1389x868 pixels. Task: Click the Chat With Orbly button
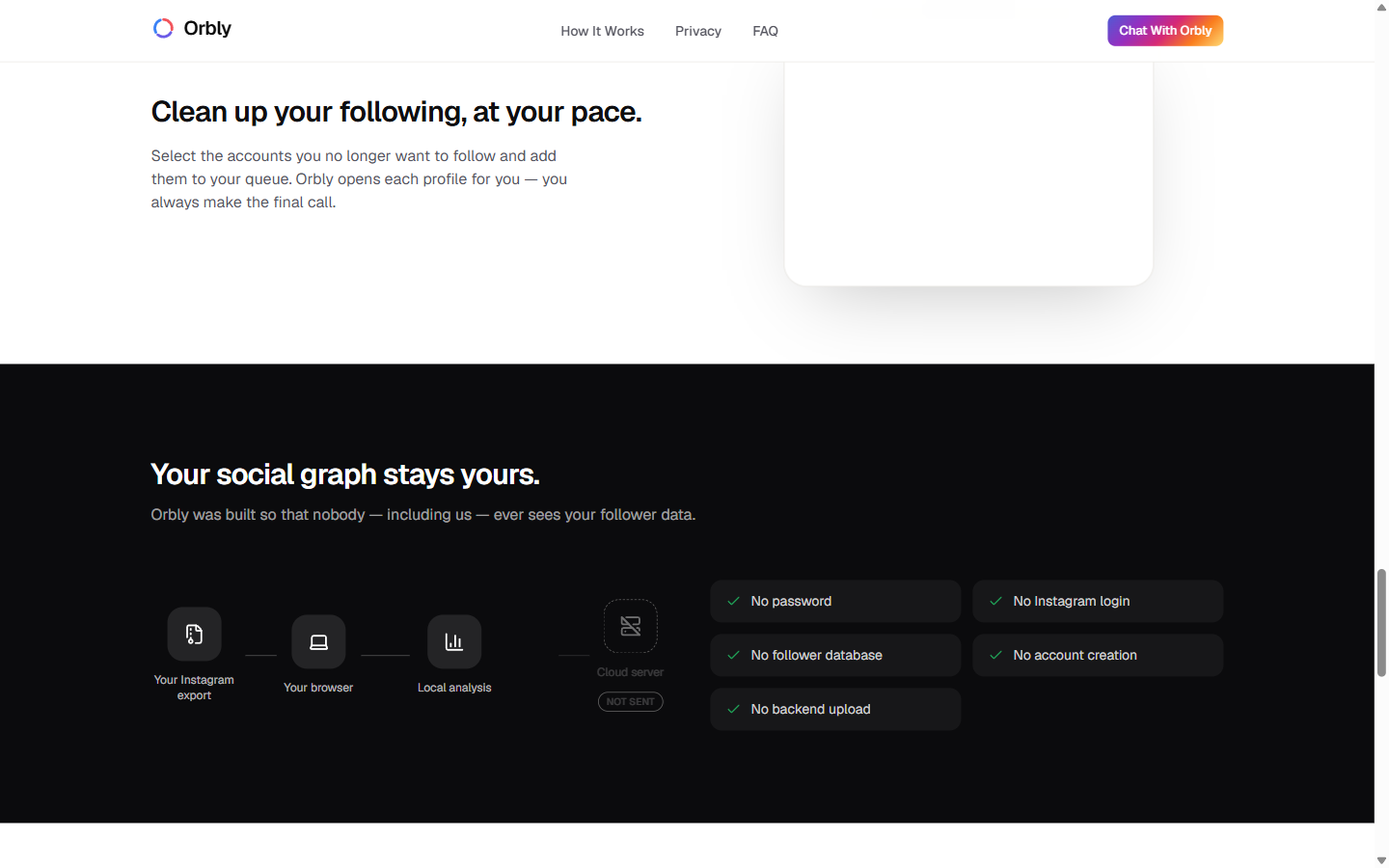(1165, 31)
